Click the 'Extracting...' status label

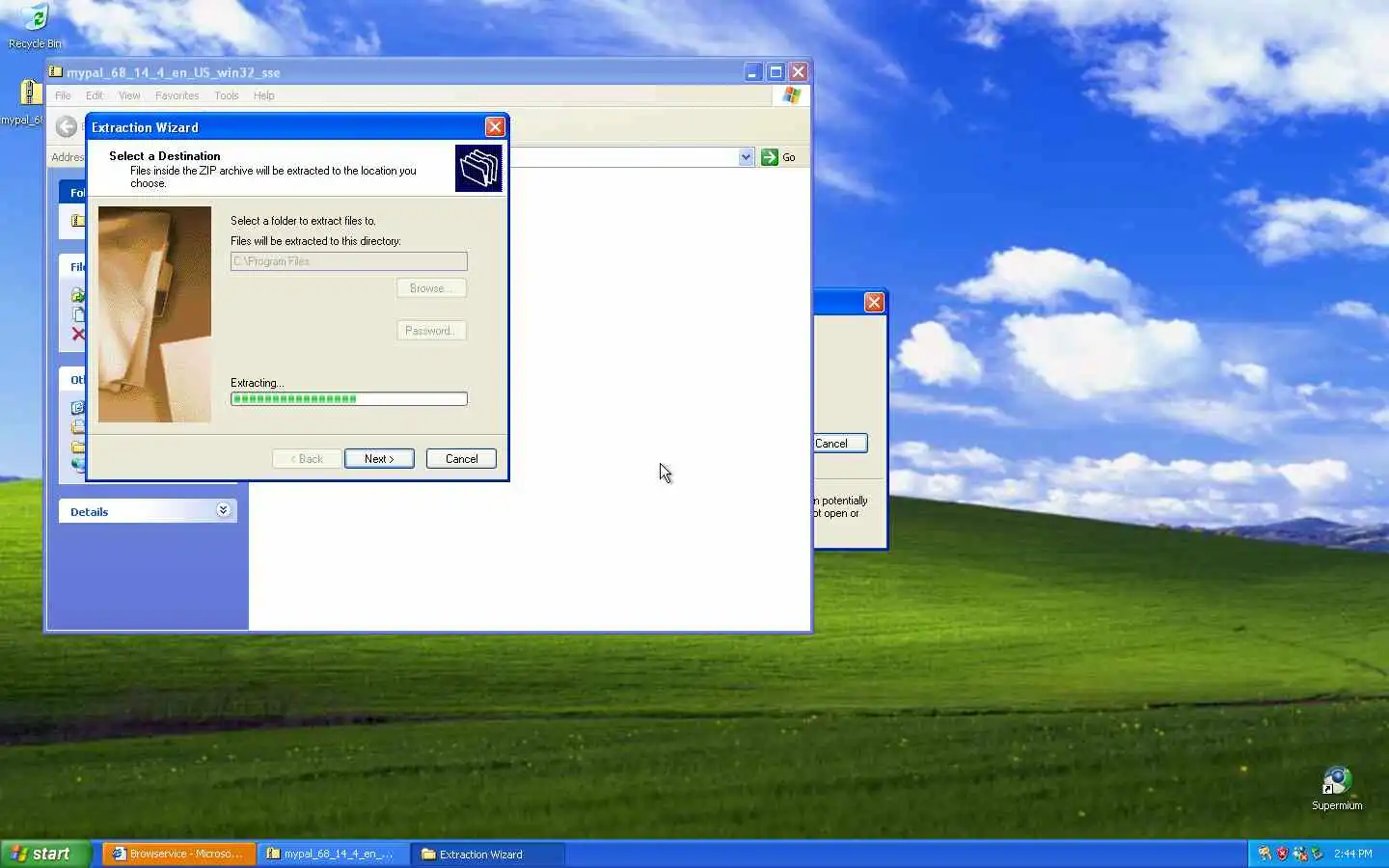tap(257, 383)
